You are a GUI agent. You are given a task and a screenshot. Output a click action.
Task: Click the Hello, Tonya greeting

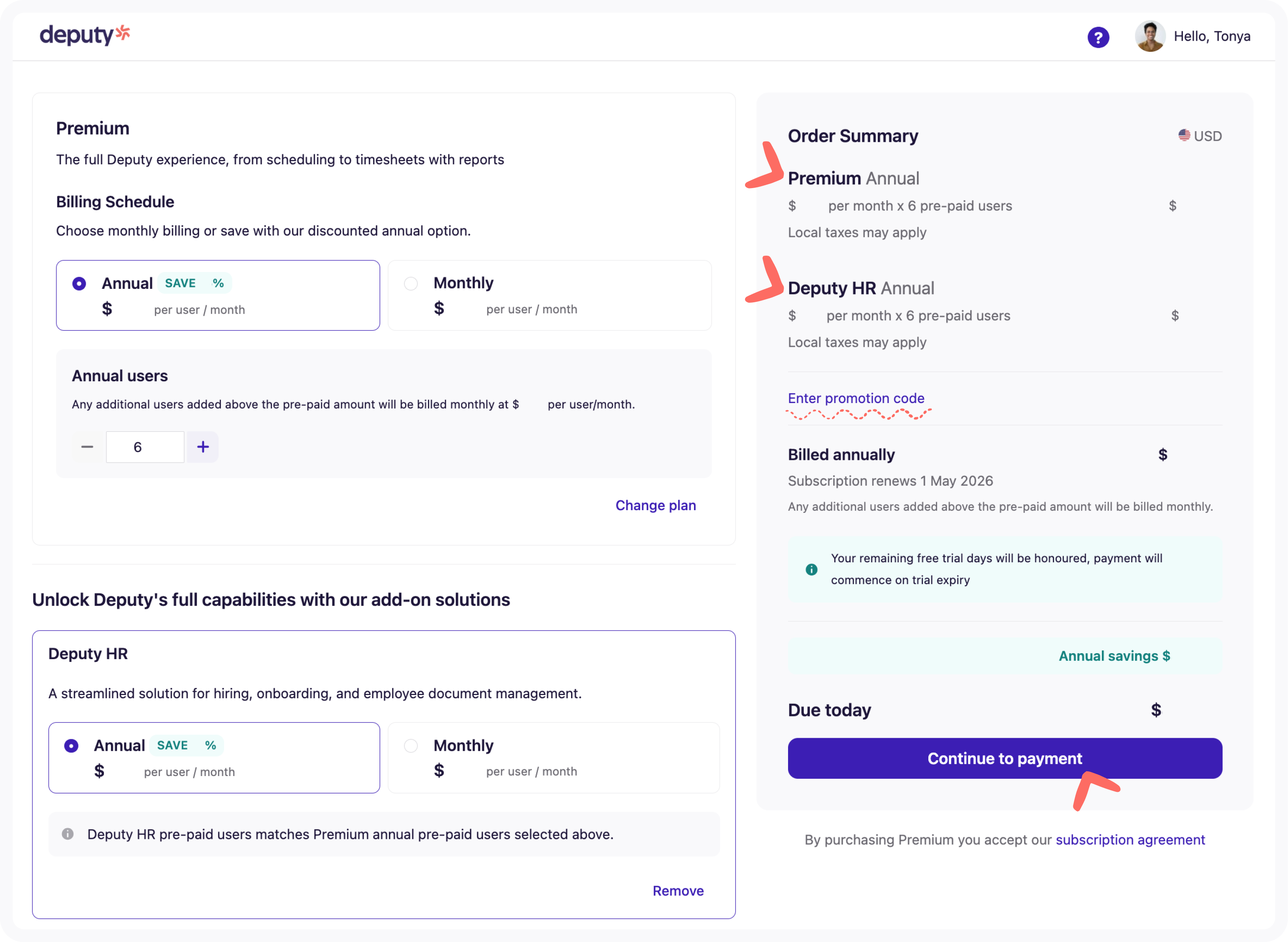(1212, 36)
